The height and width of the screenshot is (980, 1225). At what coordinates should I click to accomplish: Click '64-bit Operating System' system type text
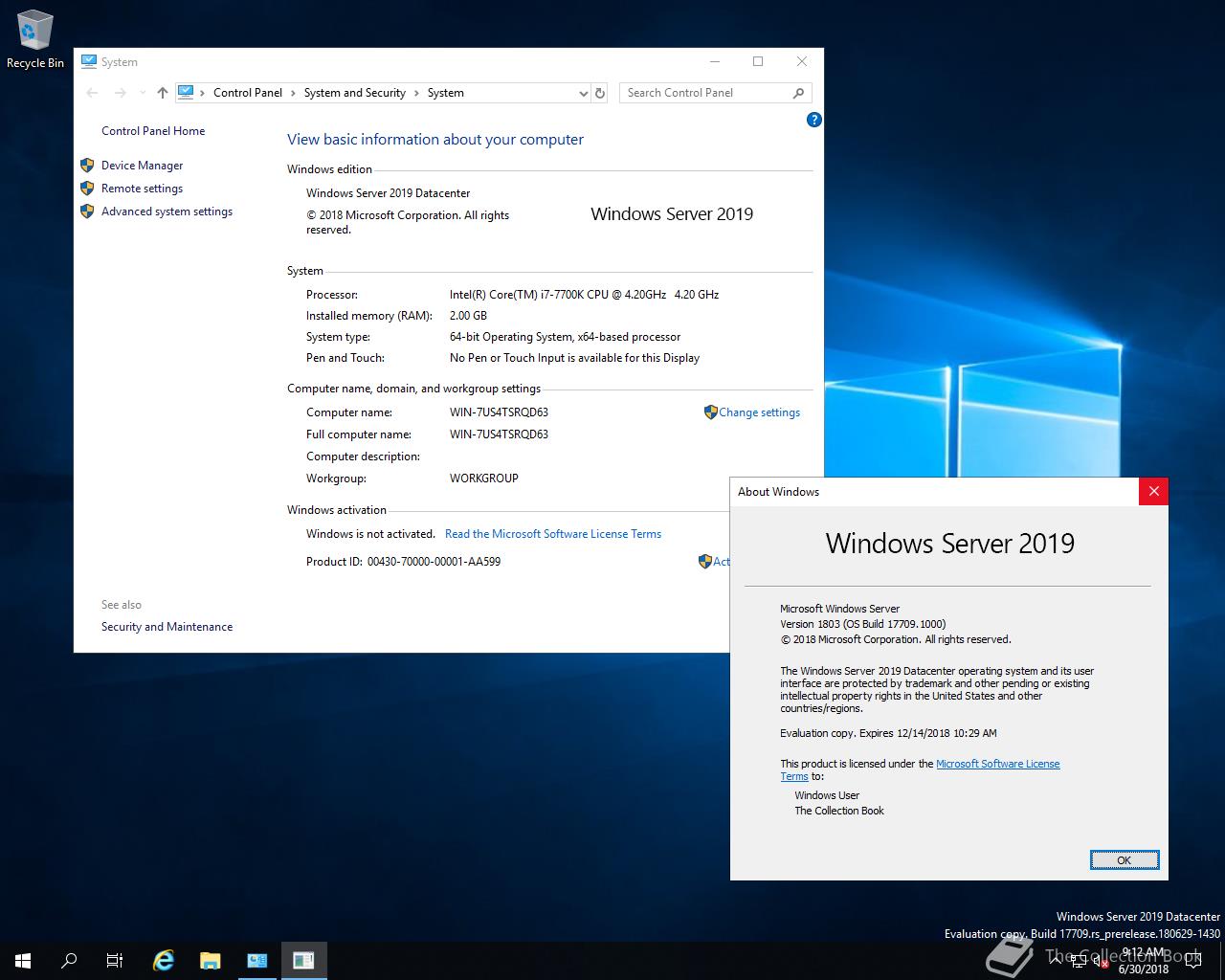point(565,337)
